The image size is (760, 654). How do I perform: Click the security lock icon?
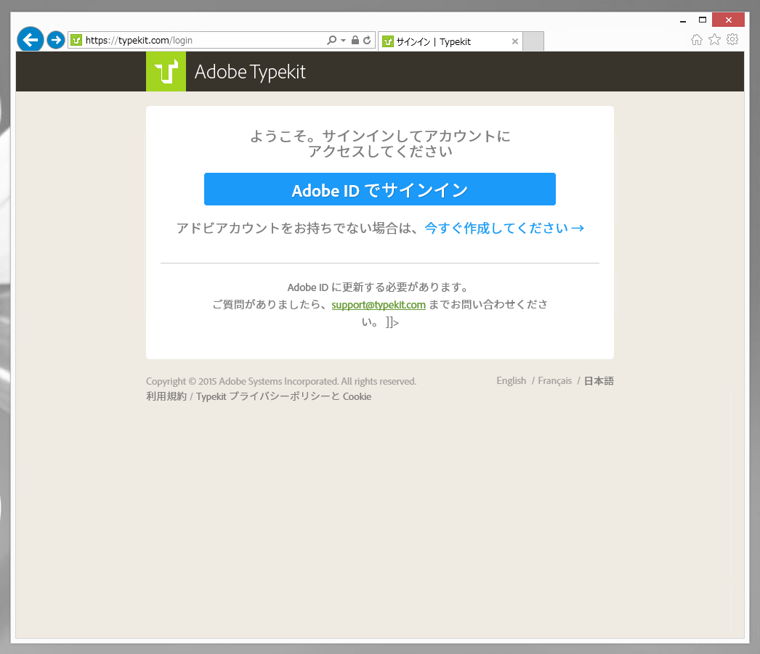355,40
